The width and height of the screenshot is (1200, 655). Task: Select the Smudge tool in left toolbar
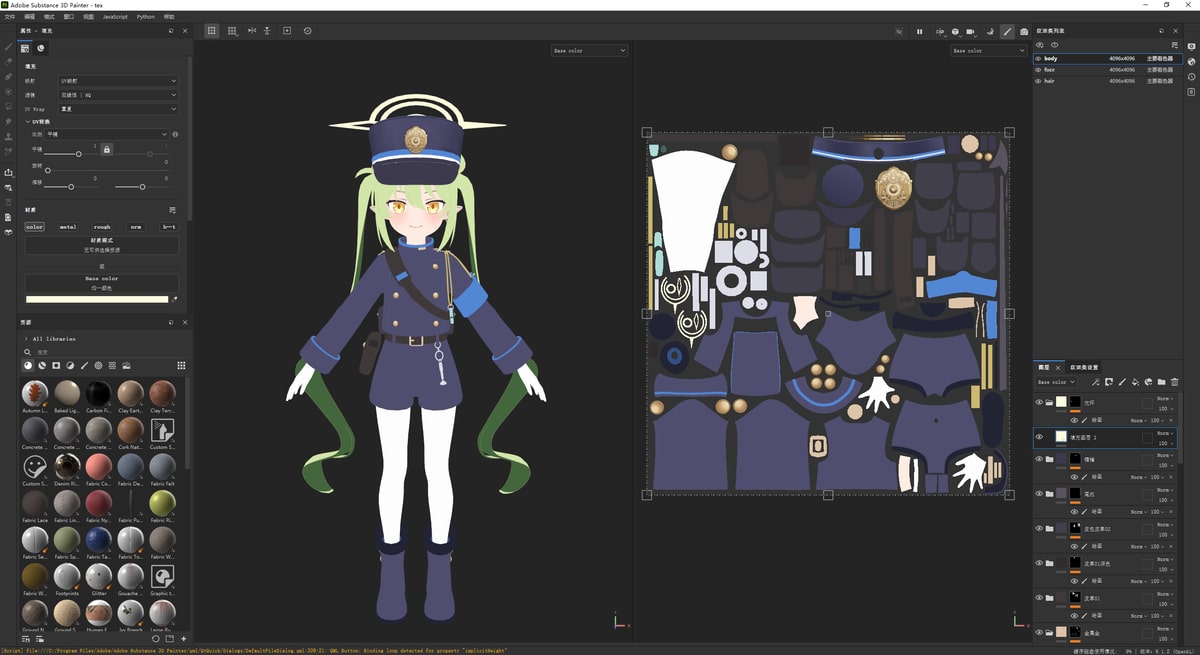pyautogui.click(x=8, y=121)
